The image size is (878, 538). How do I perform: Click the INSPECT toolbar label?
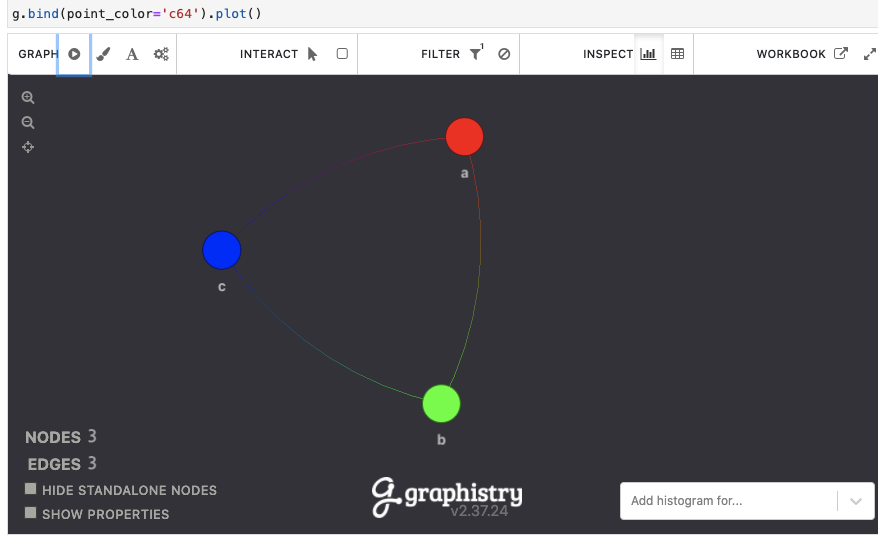pos(608,54)
